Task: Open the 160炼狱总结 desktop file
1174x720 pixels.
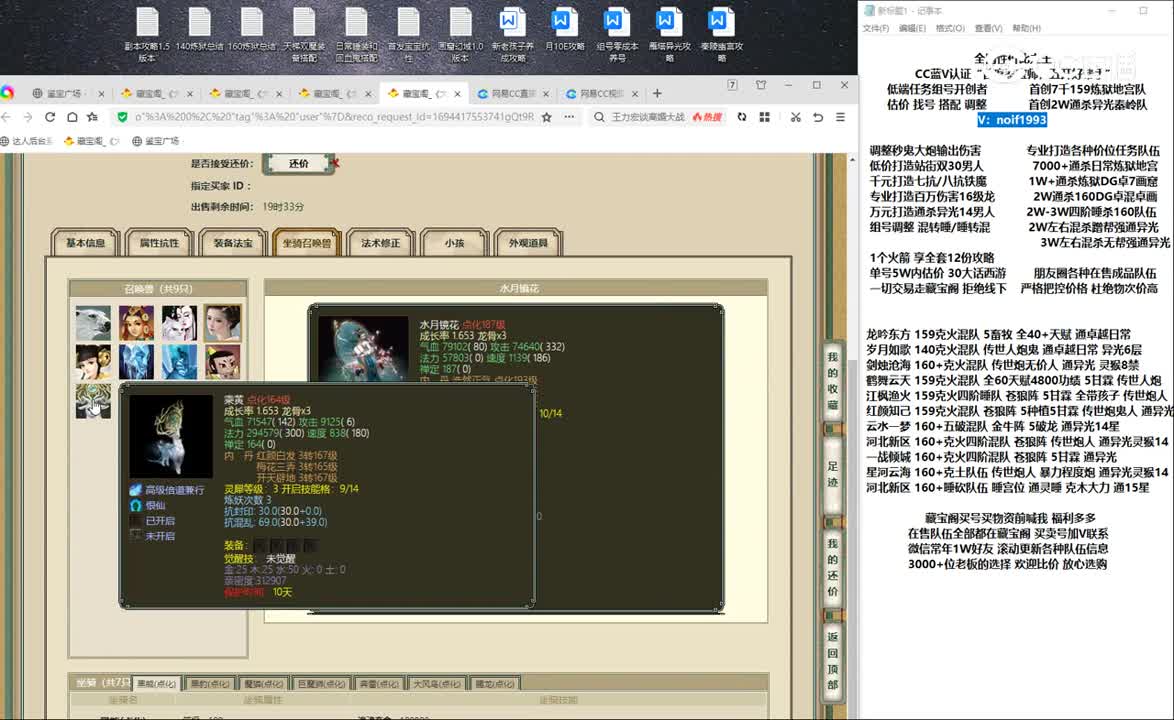Action: (x=252, y=30)
